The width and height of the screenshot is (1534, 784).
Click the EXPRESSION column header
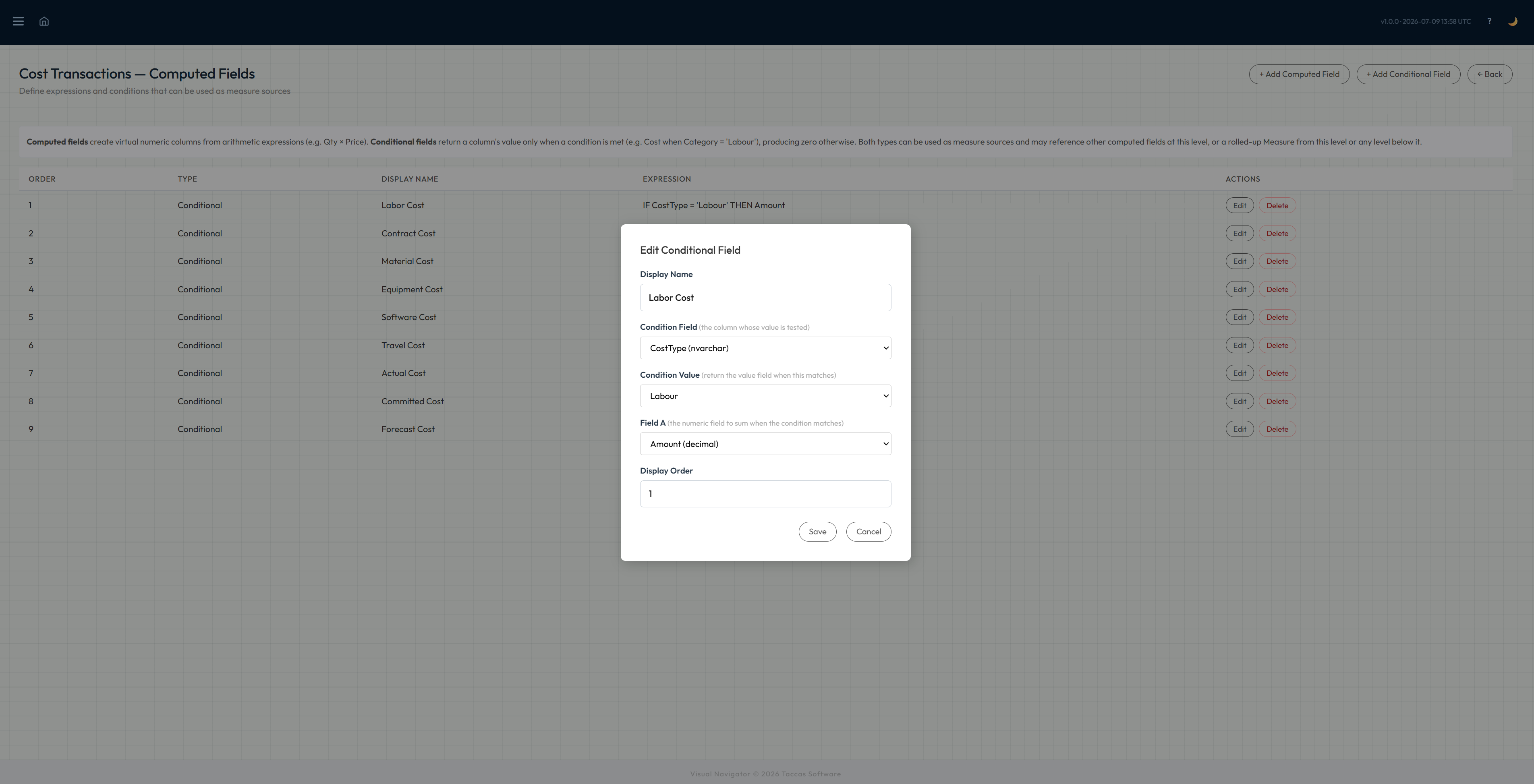click(x=666, y=179)
